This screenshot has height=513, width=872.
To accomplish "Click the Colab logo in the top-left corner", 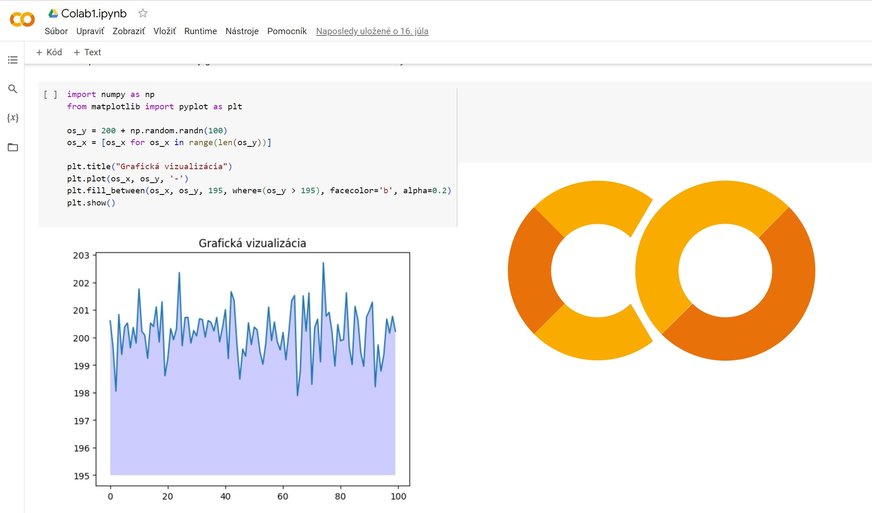I will (x=21, y=20).
